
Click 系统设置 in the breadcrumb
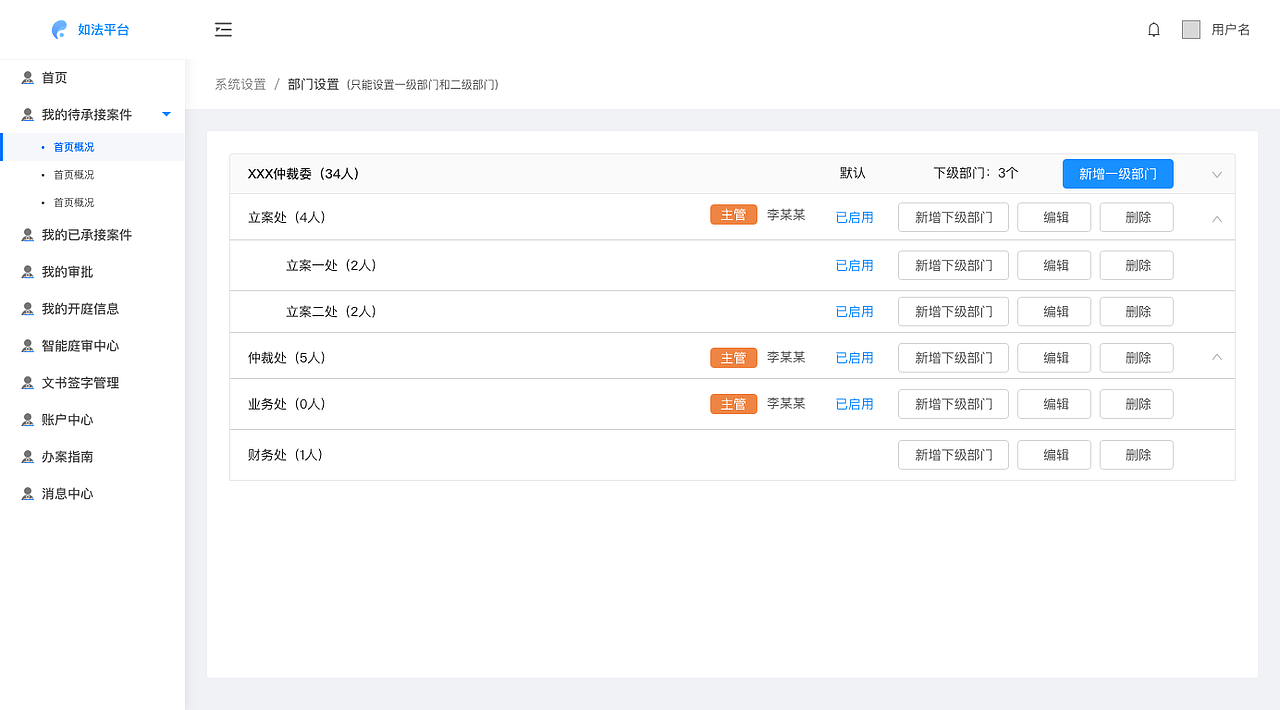(x=240, y=85)
